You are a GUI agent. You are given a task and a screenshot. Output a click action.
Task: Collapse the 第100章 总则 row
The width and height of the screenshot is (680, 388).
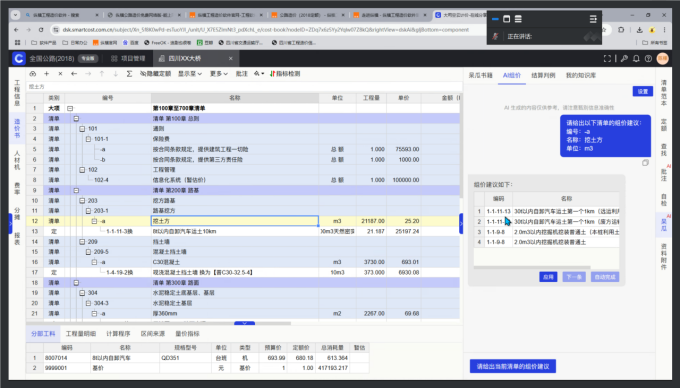click(x=76, y=118)
